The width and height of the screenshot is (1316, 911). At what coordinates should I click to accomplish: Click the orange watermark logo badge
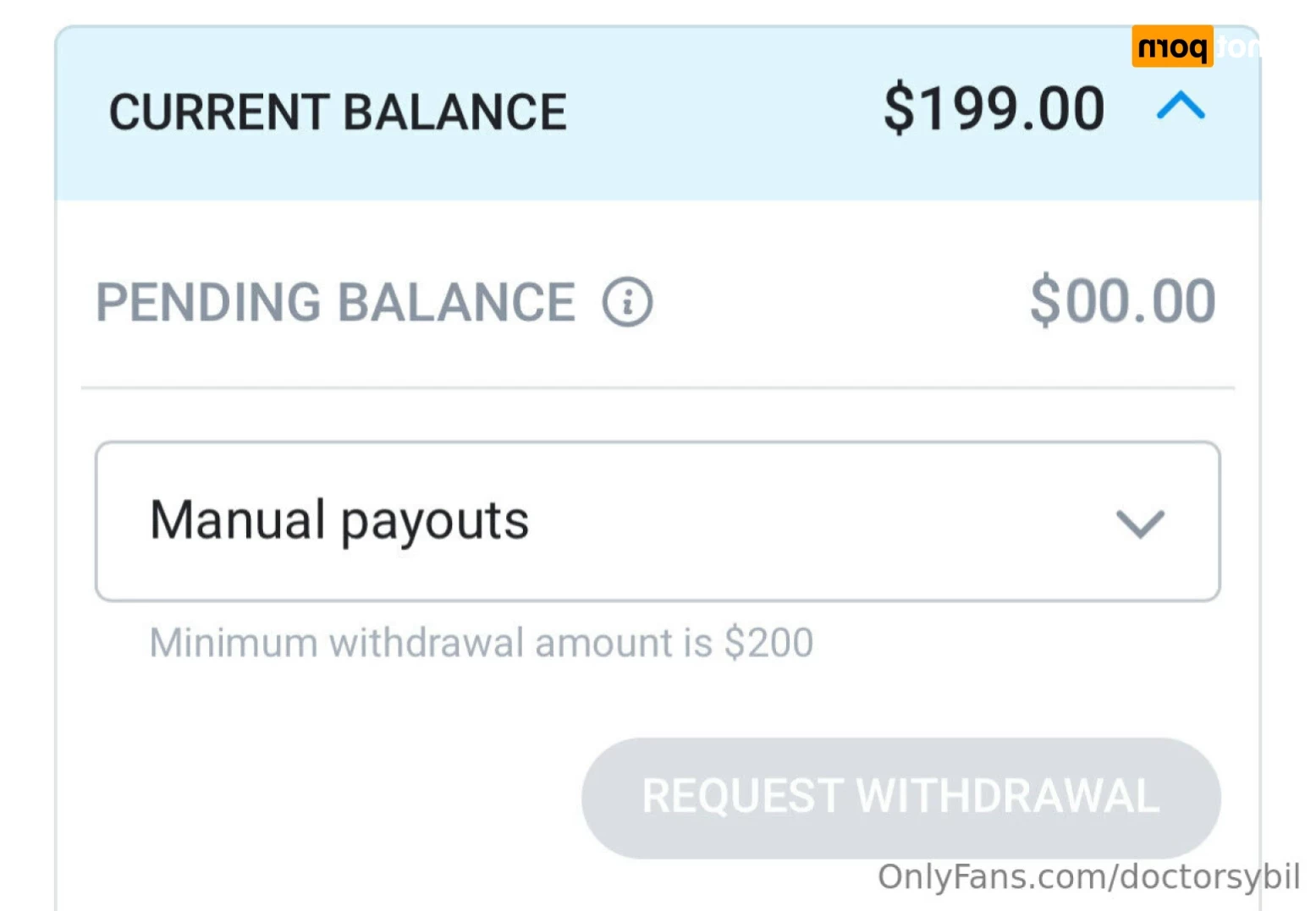point(1172,47)
